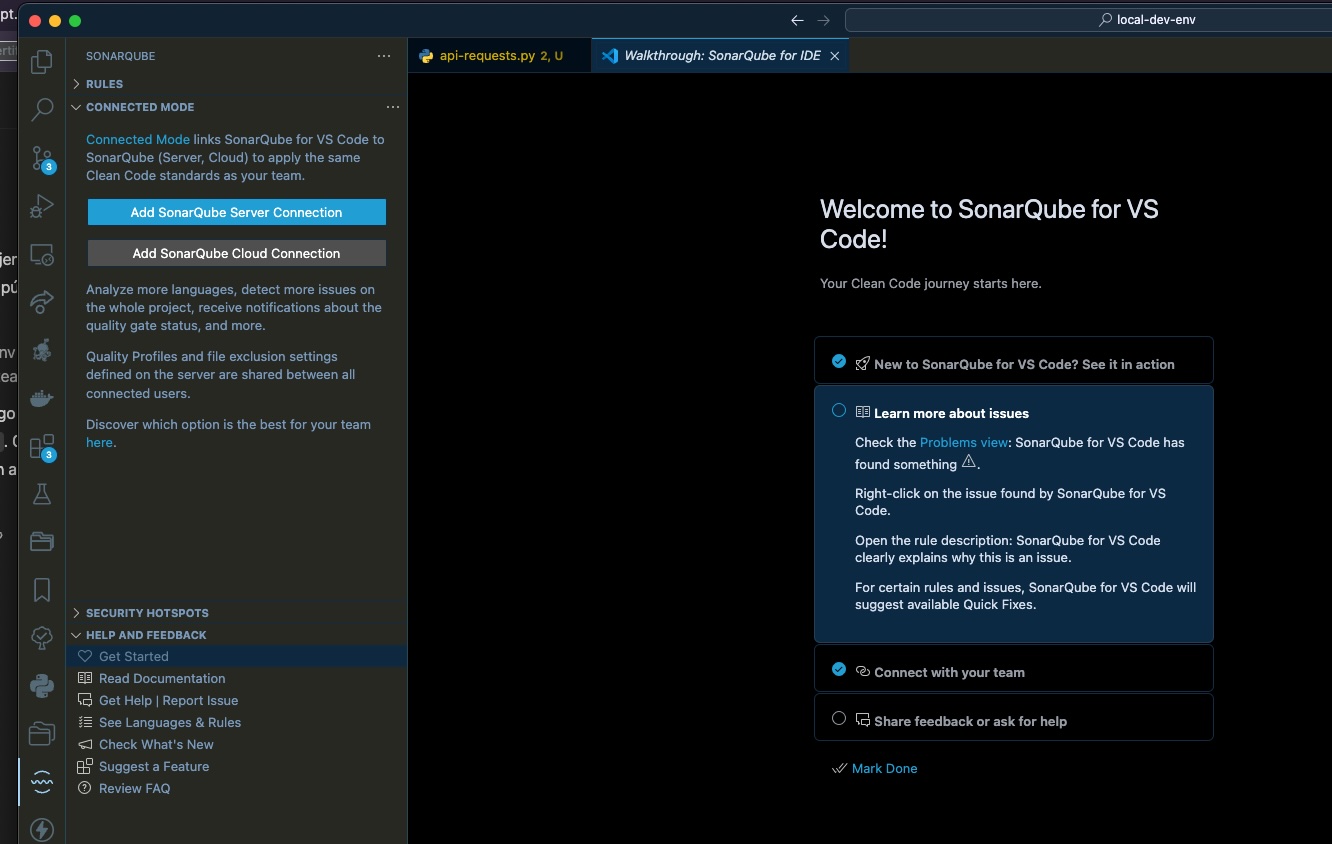
Task: Open the tree checkmark icon in activity bar
Action: 42,638
